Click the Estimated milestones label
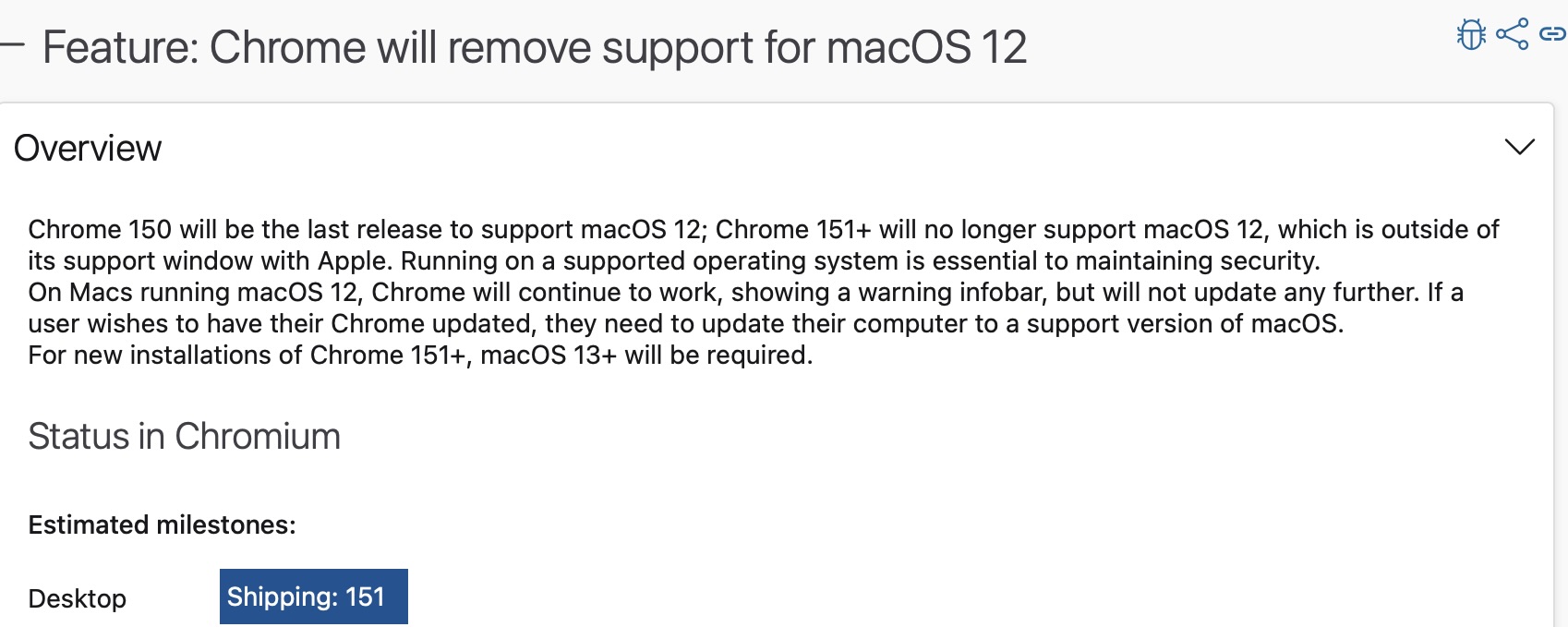 (162, 525)
